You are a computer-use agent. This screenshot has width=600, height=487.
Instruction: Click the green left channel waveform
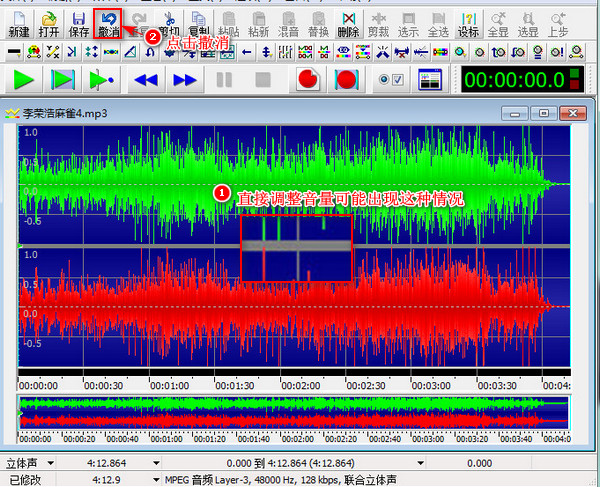pos(294,185)
